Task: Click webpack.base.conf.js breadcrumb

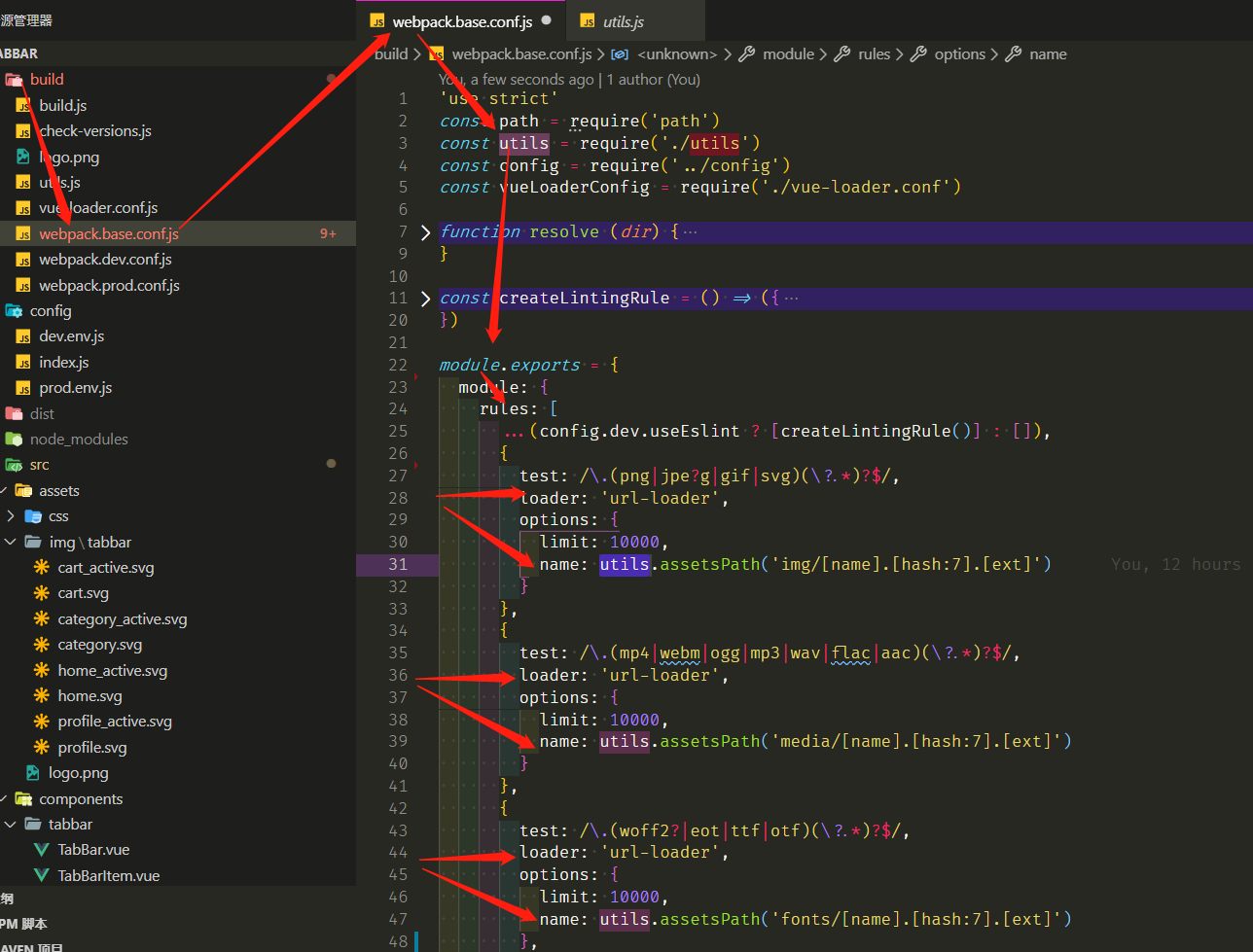Action: 521,54
